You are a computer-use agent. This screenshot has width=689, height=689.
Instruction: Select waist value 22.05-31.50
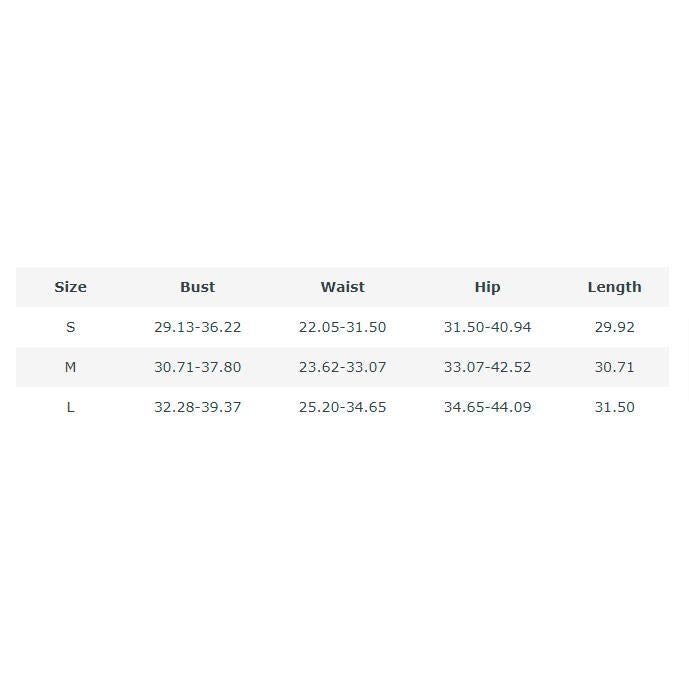pyautogui.click(x=342, y=327)
